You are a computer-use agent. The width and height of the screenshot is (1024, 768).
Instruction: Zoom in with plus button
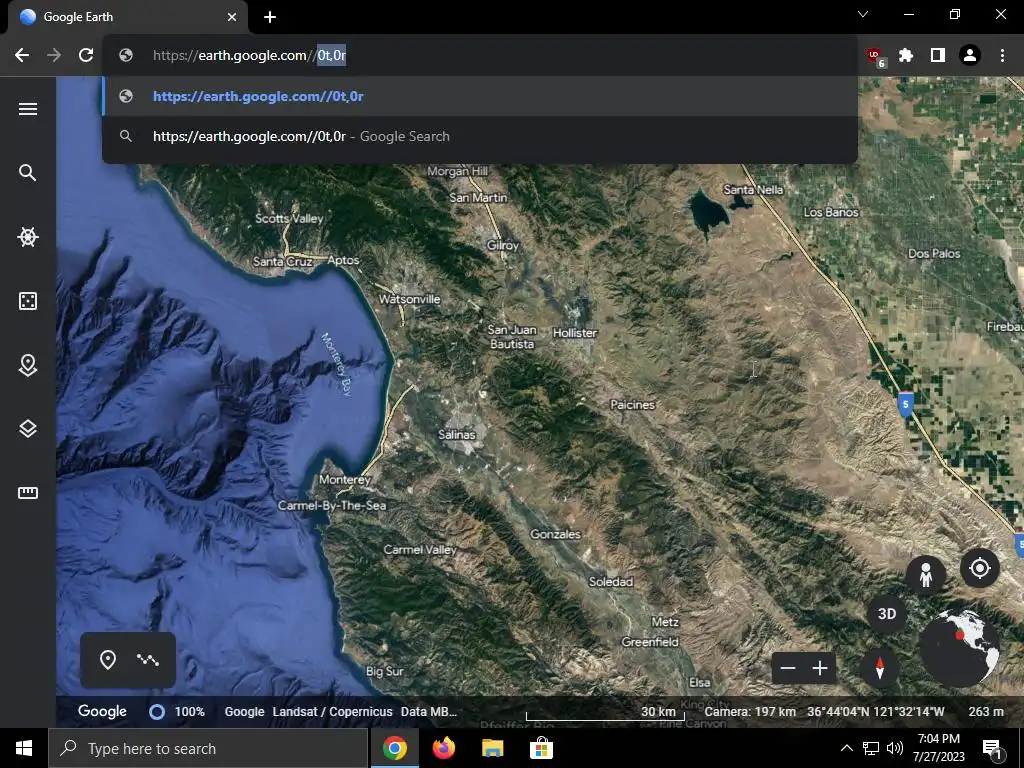[820, 668]
